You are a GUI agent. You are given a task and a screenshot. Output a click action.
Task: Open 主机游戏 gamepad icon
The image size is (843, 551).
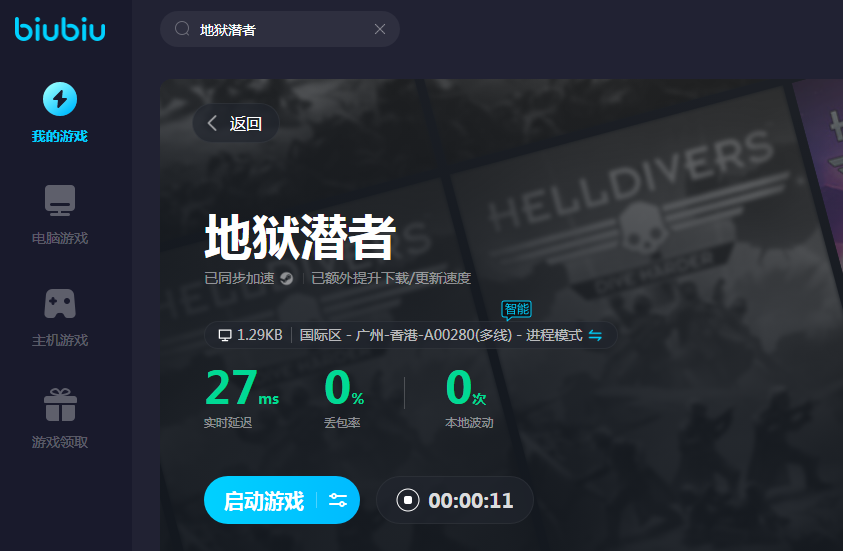(x=60, y=304)
